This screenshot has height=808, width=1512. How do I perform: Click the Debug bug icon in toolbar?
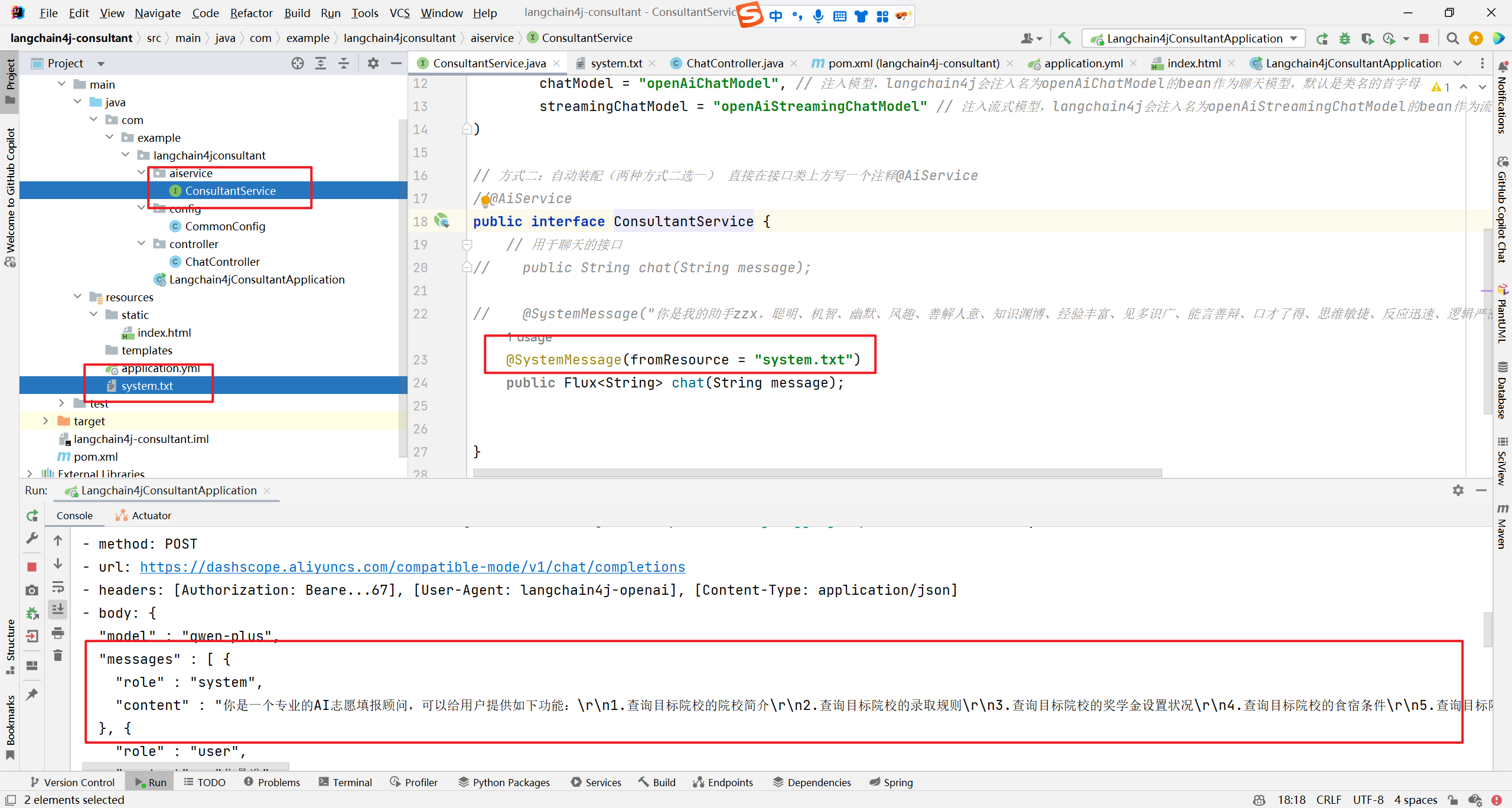click(x=1345, y=38)
